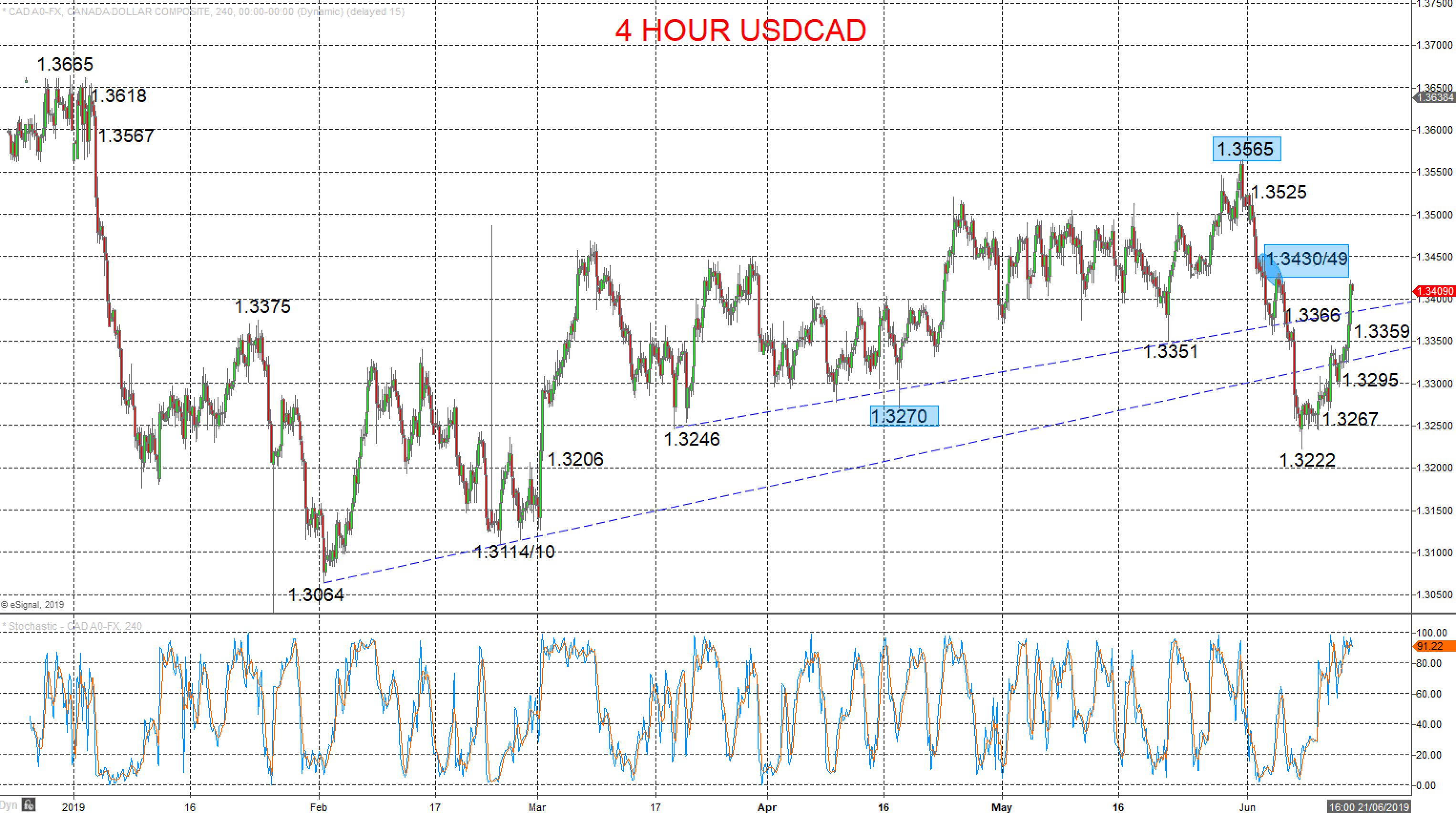Click the Dyn label in bottom corner

click(9, 804)
